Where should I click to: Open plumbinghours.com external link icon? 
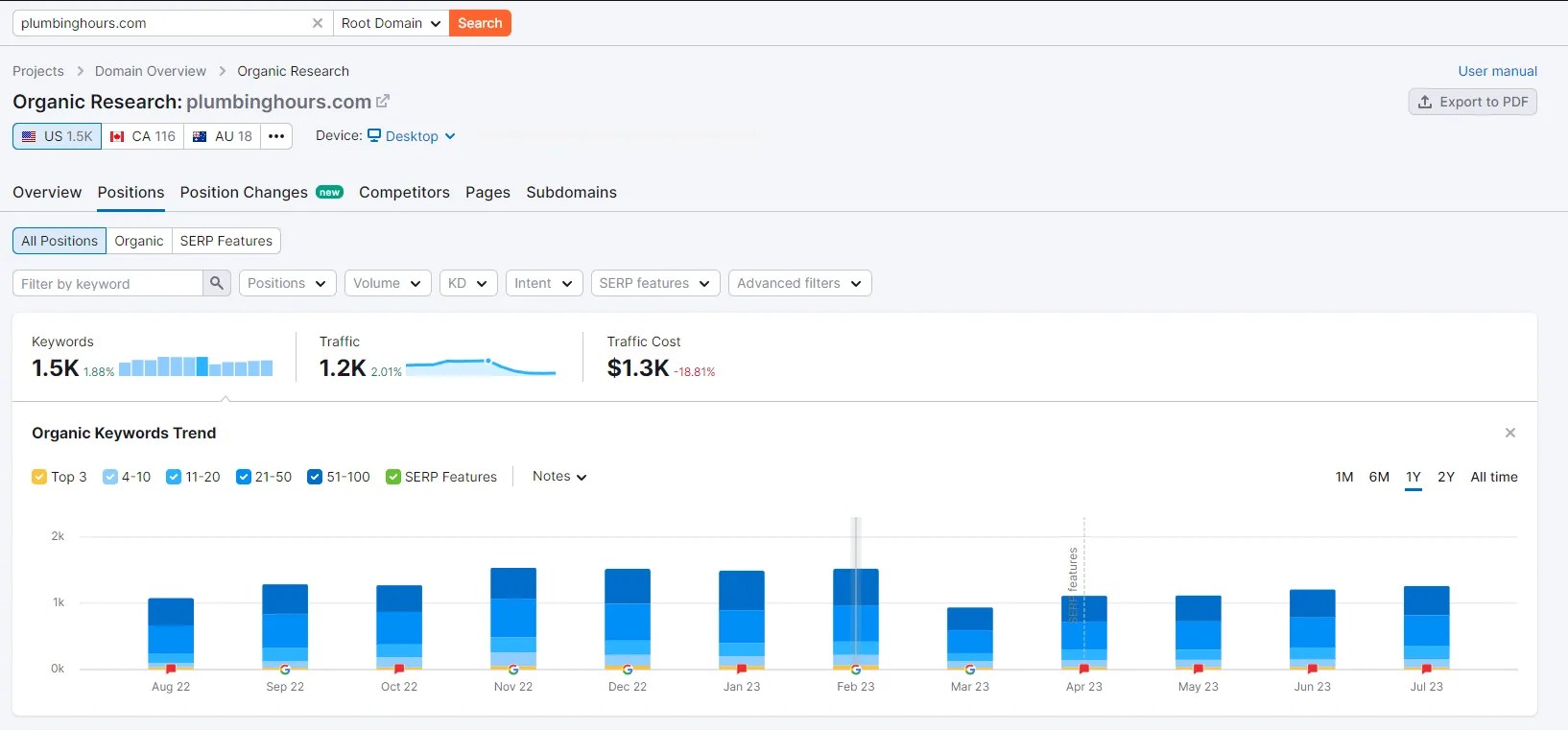pyautogui.click(x=383, y=101)
